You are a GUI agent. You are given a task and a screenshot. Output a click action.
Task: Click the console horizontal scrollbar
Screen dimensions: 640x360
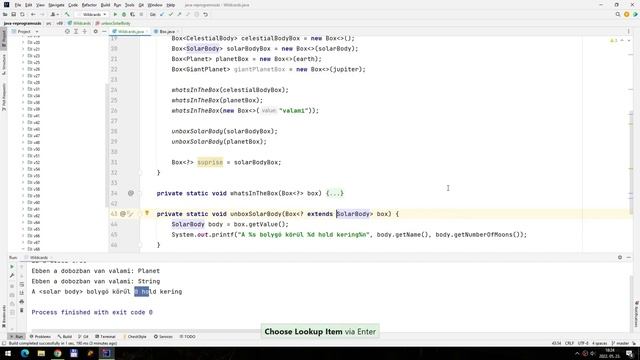point(147,331)
